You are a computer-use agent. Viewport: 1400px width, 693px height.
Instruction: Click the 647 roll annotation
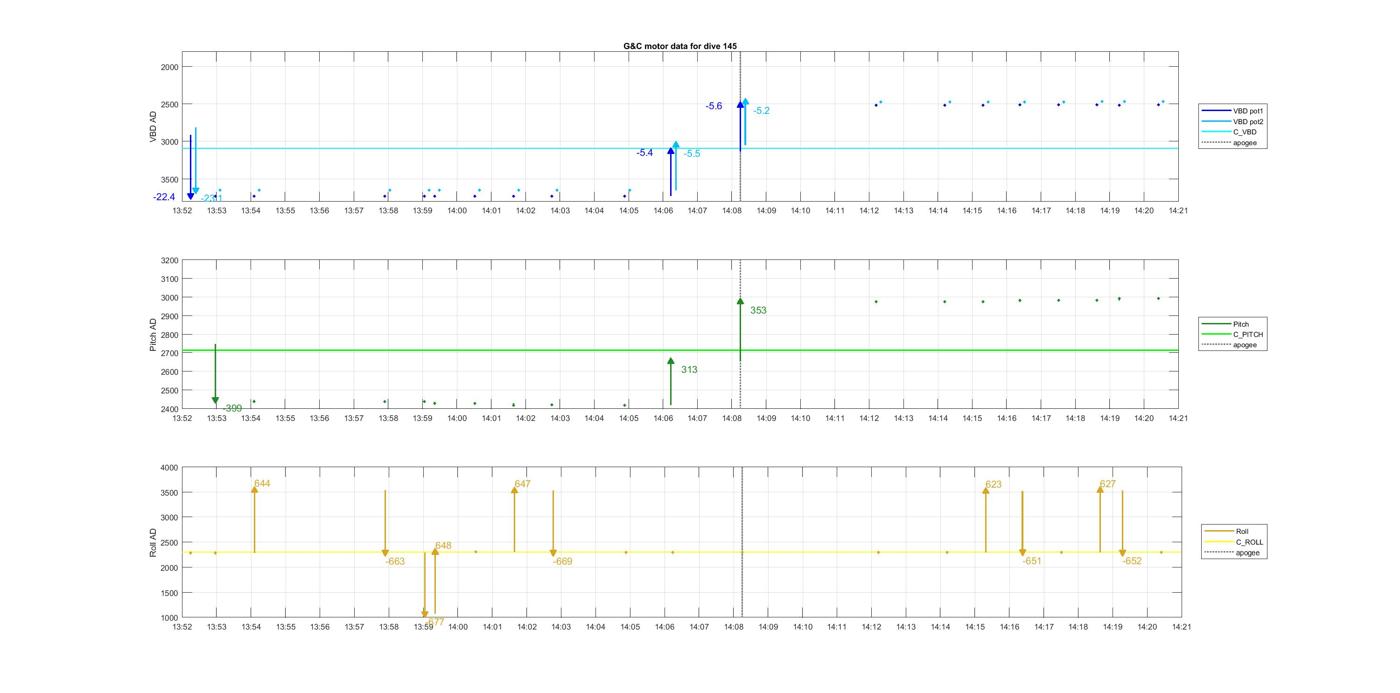coord(522,484)
